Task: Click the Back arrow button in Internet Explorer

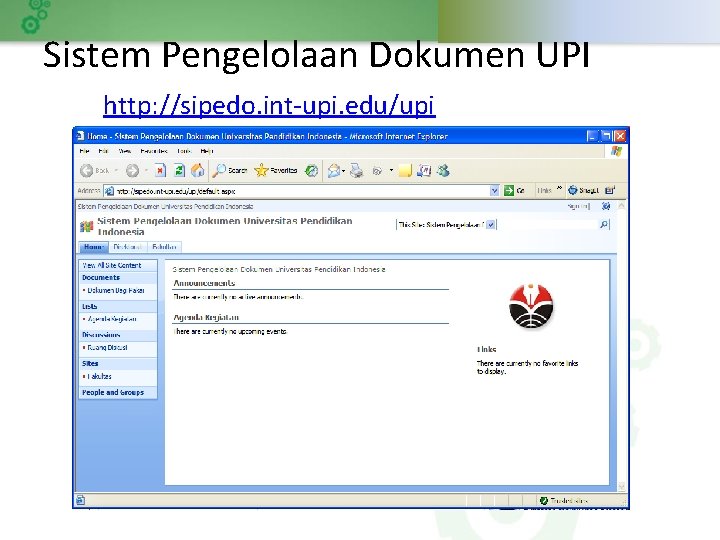Action: point(86,170)
